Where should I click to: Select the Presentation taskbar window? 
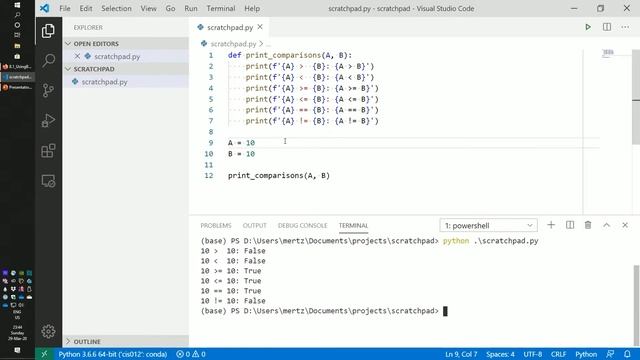pos(17,87)
